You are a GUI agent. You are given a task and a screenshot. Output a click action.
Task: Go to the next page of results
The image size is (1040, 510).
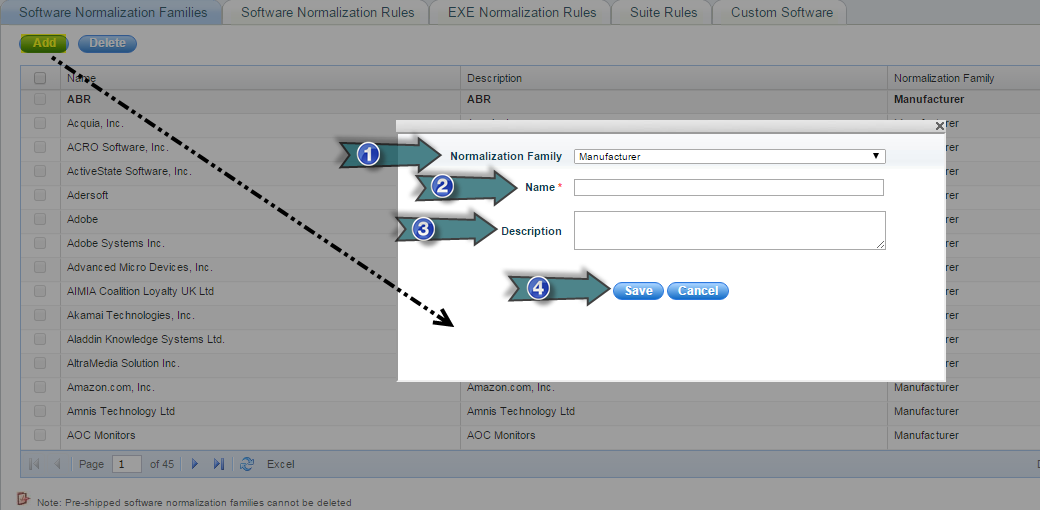(195, 464)
